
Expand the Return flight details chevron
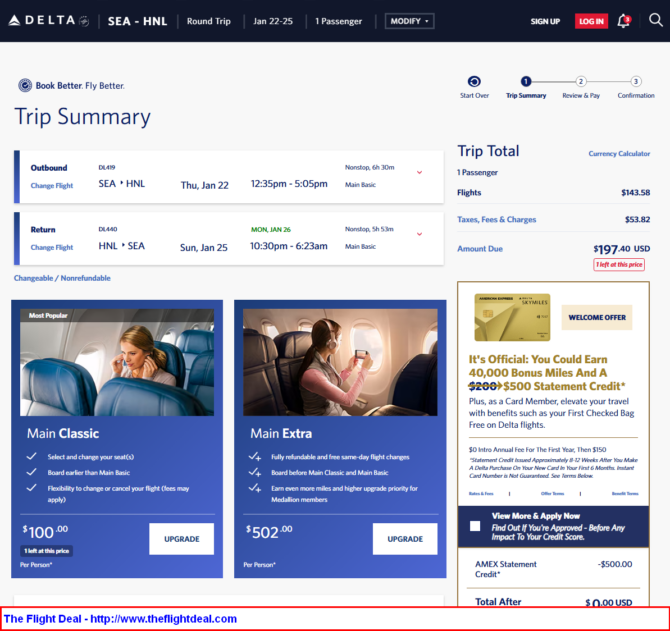(x=419, y=234)
